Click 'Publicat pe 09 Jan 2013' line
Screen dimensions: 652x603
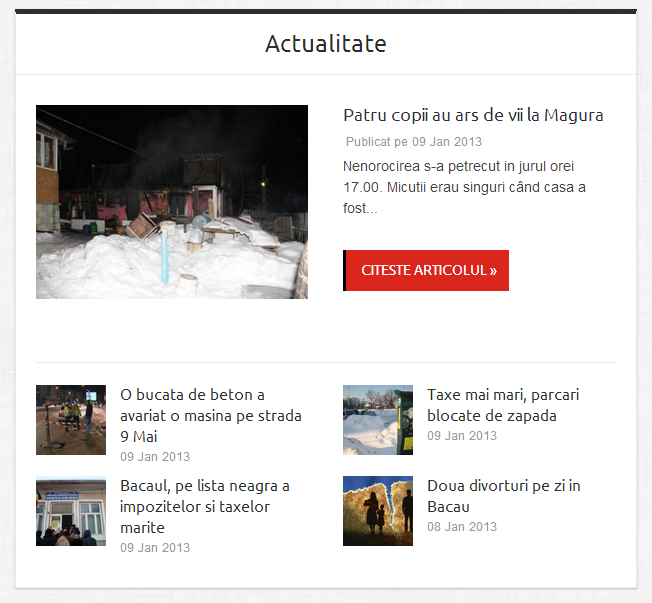tap(414, 142)
